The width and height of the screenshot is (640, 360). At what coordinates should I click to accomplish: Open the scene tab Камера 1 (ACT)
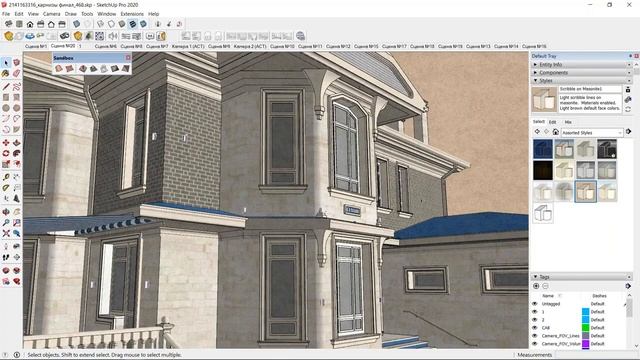(x=188, y=47)
